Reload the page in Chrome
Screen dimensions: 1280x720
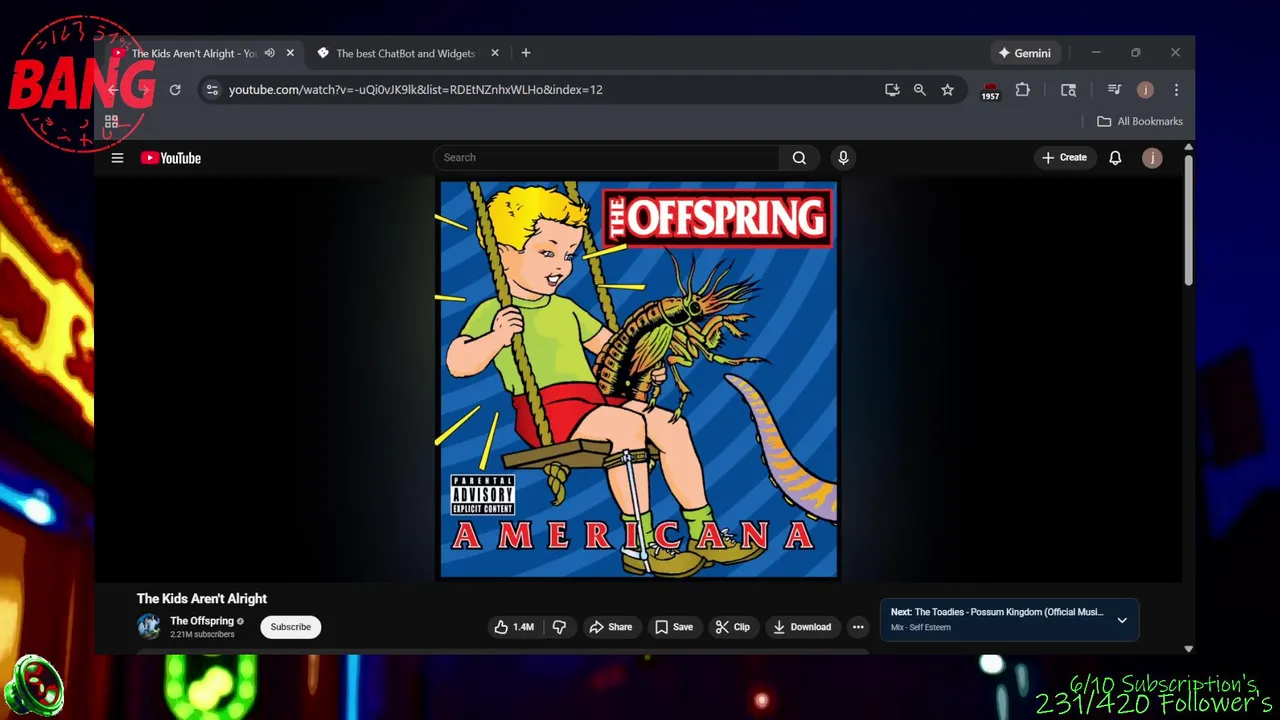click(175, 90)
